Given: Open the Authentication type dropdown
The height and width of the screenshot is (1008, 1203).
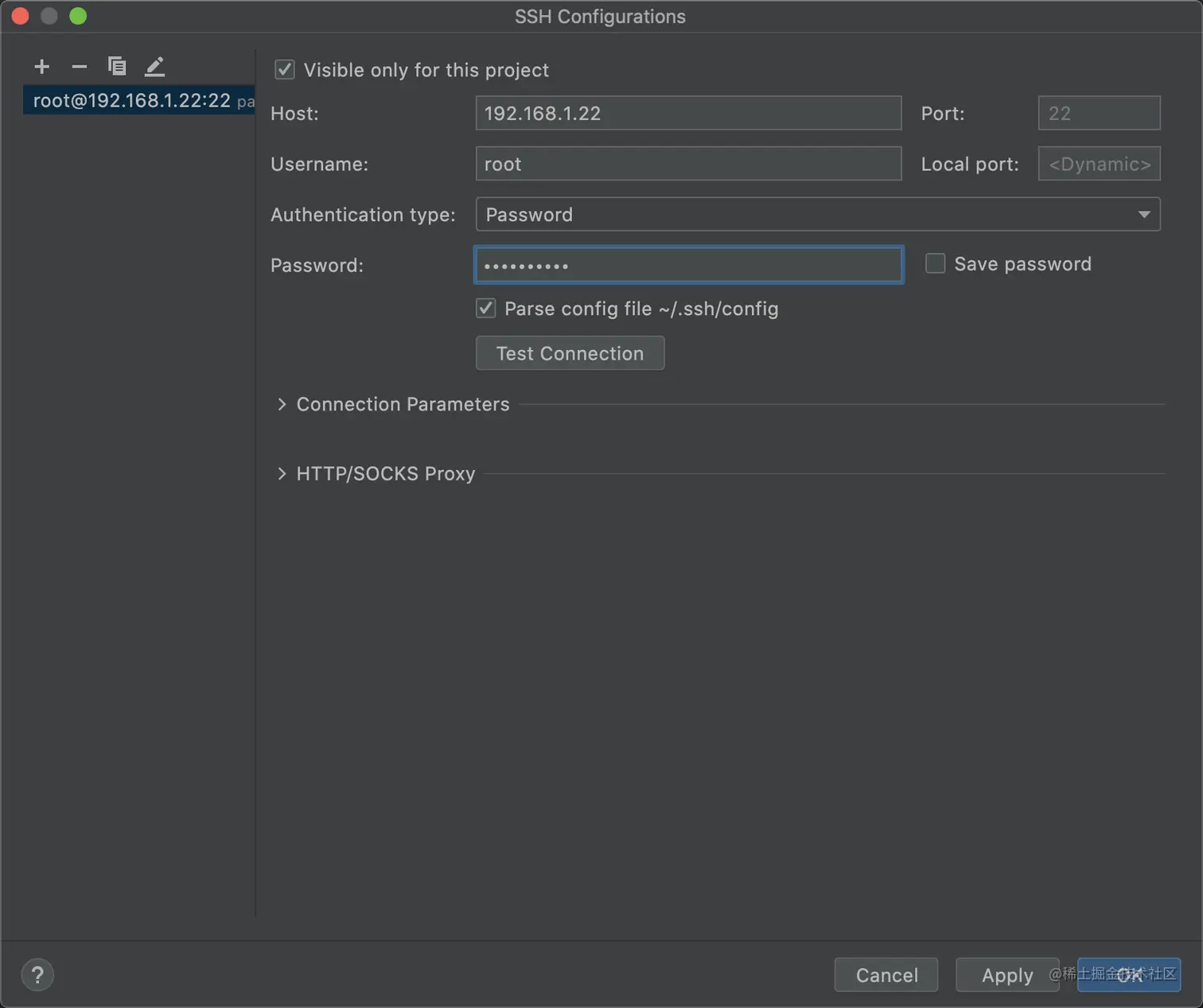Looking at the screenshot, I should pyautogui.click(x=818, y=215).
